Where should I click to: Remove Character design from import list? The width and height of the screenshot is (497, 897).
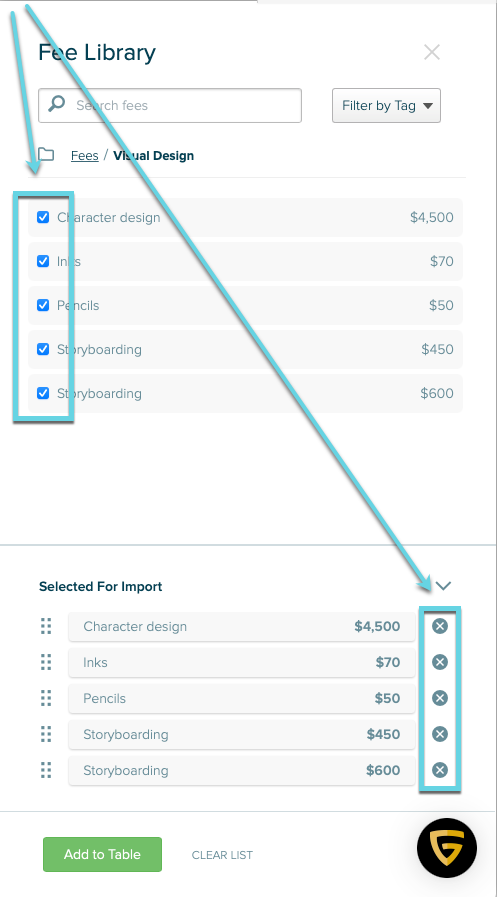tap(439, 626)
